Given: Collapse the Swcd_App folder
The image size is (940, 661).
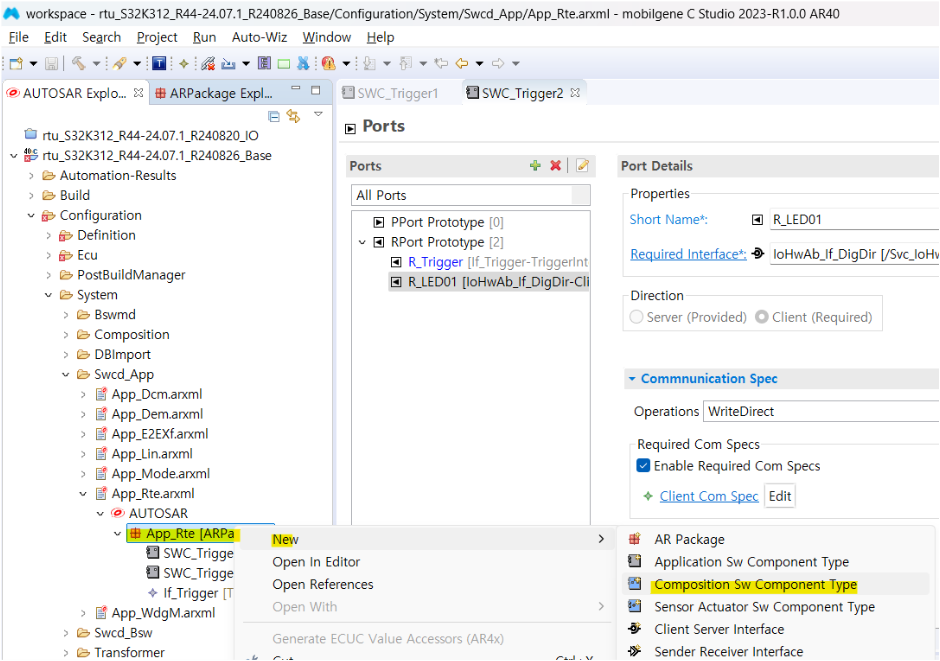Looking at the screenshot, I should [x=66, y=374].
